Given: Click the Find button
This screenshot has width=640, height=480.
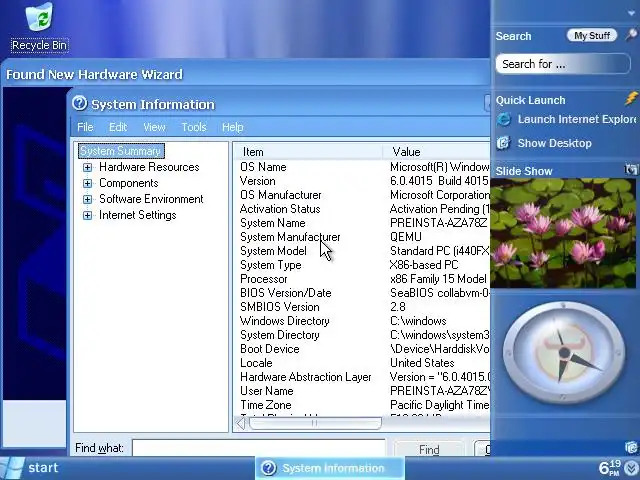Looking at the screenshot, I should point(429,449).
